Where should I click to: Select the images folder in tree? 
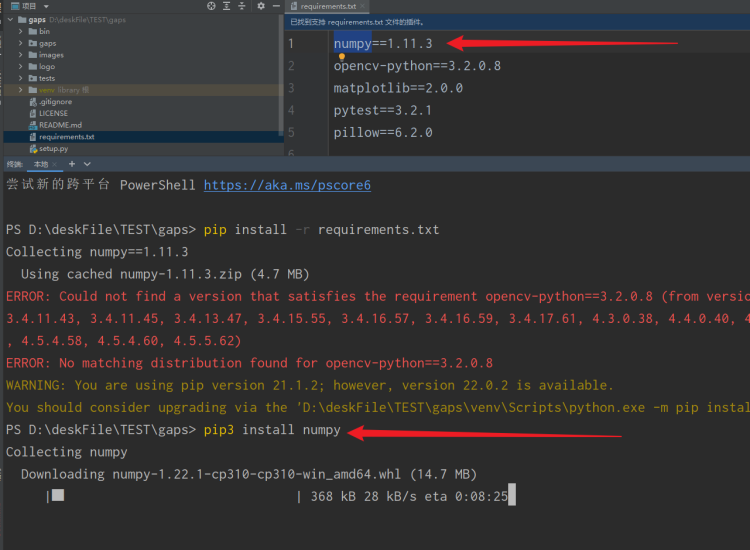pos(46,55)
